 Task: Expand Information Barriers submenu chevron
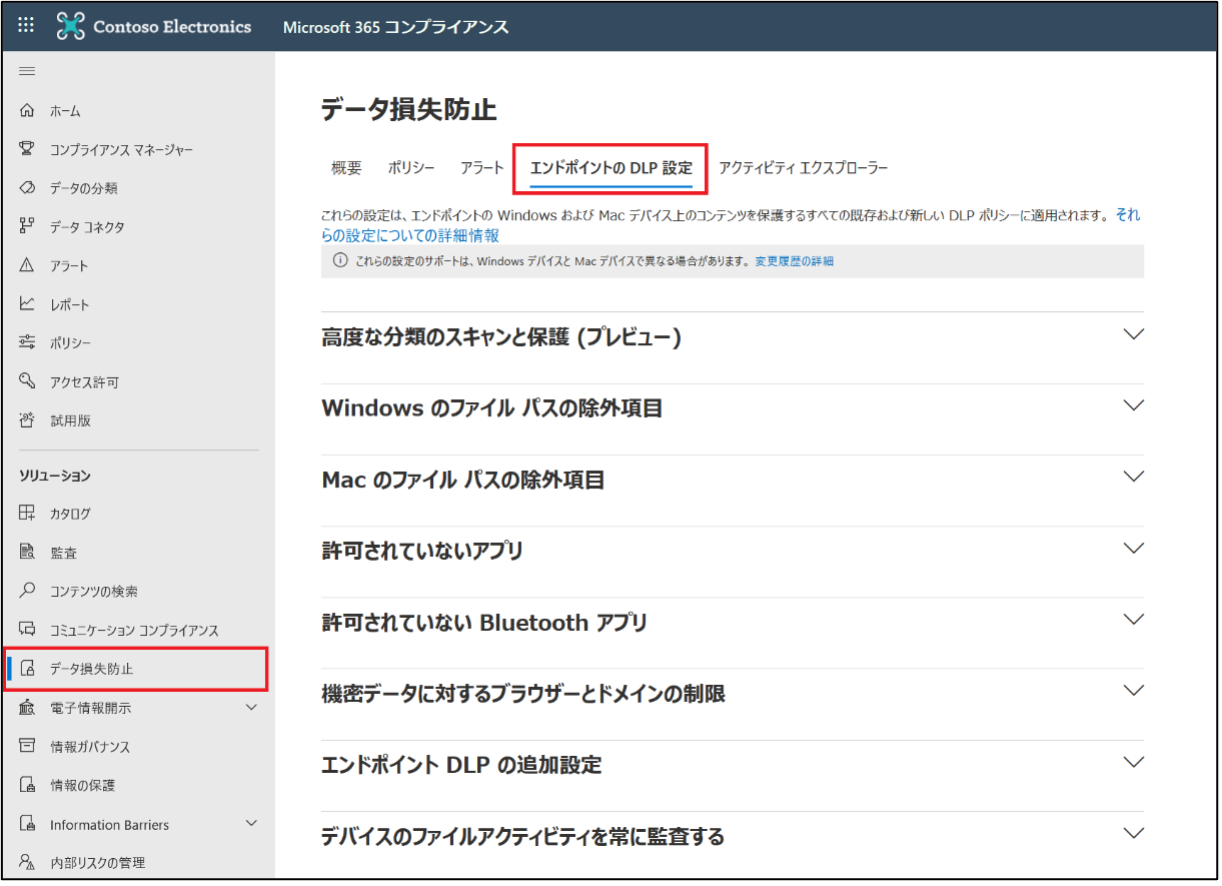251,823
